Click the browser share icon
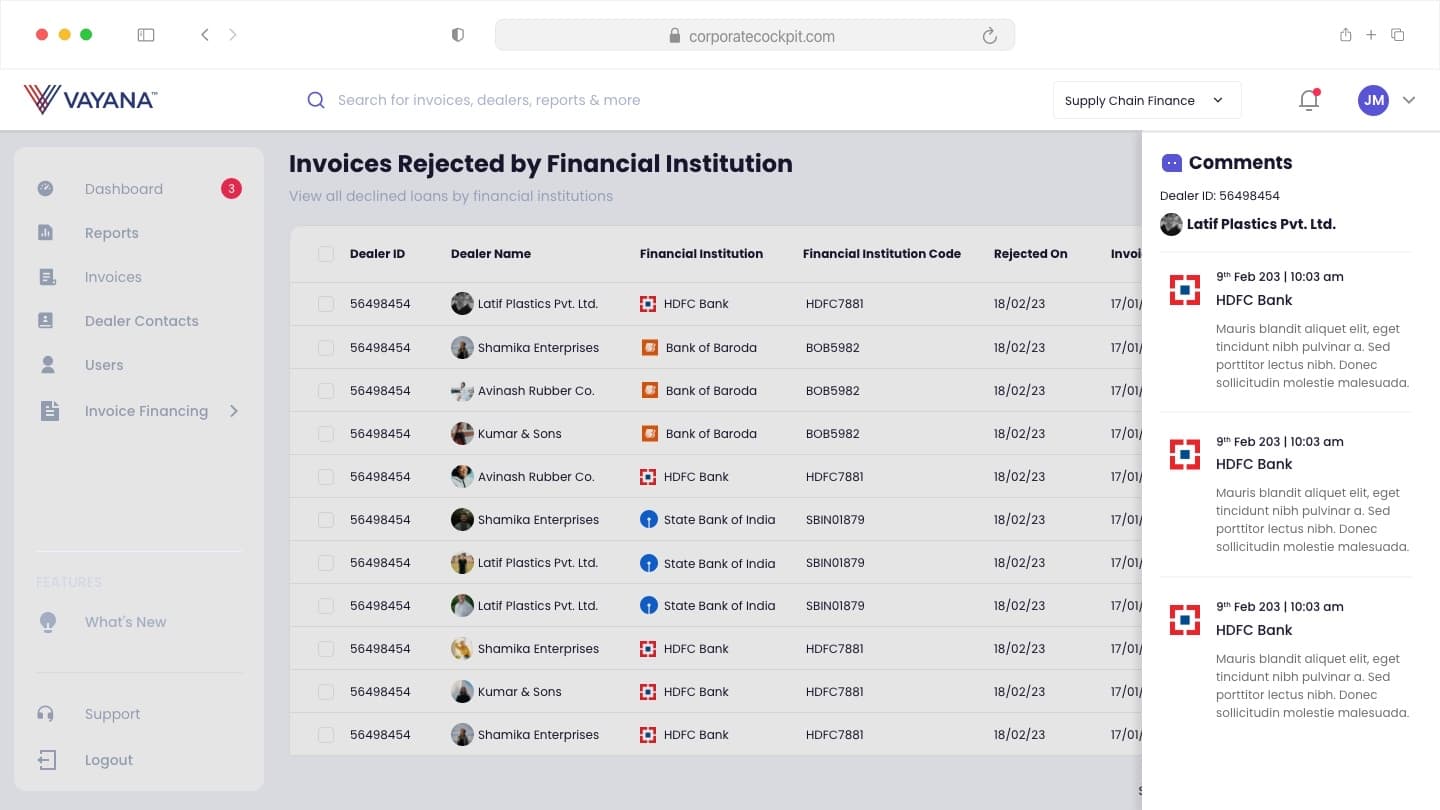The image size is (1440, 810). click(x=1345, y=35)
